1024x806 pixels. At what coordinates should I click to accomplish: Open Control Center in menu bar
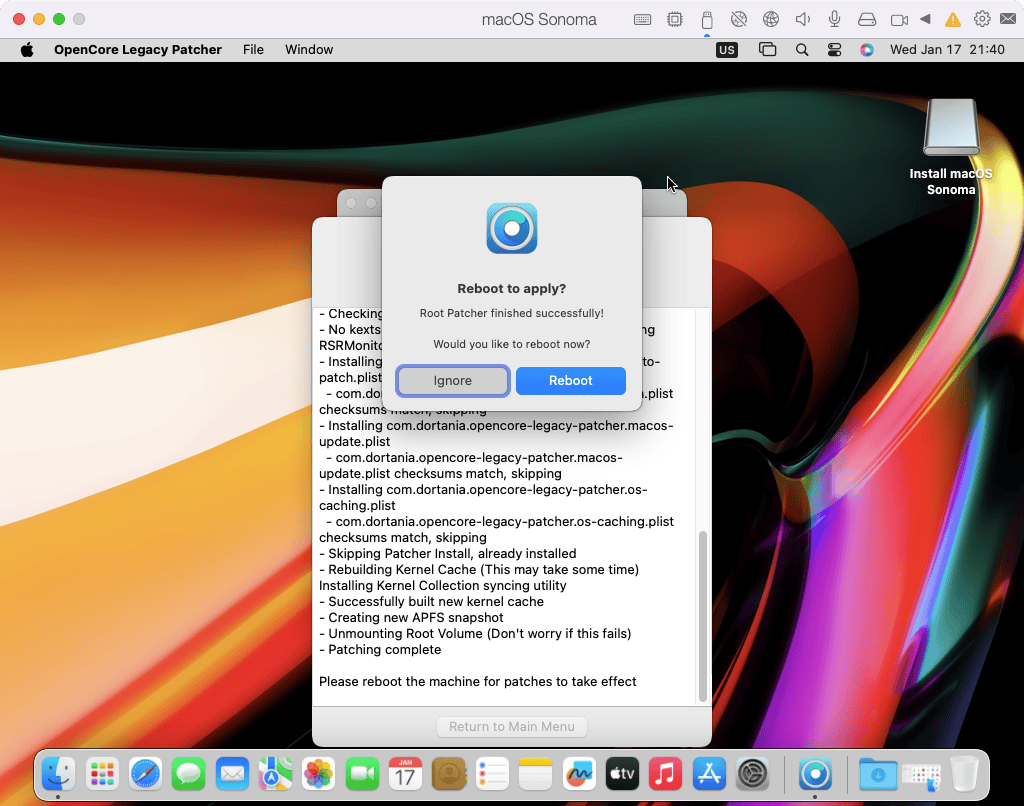834,49
